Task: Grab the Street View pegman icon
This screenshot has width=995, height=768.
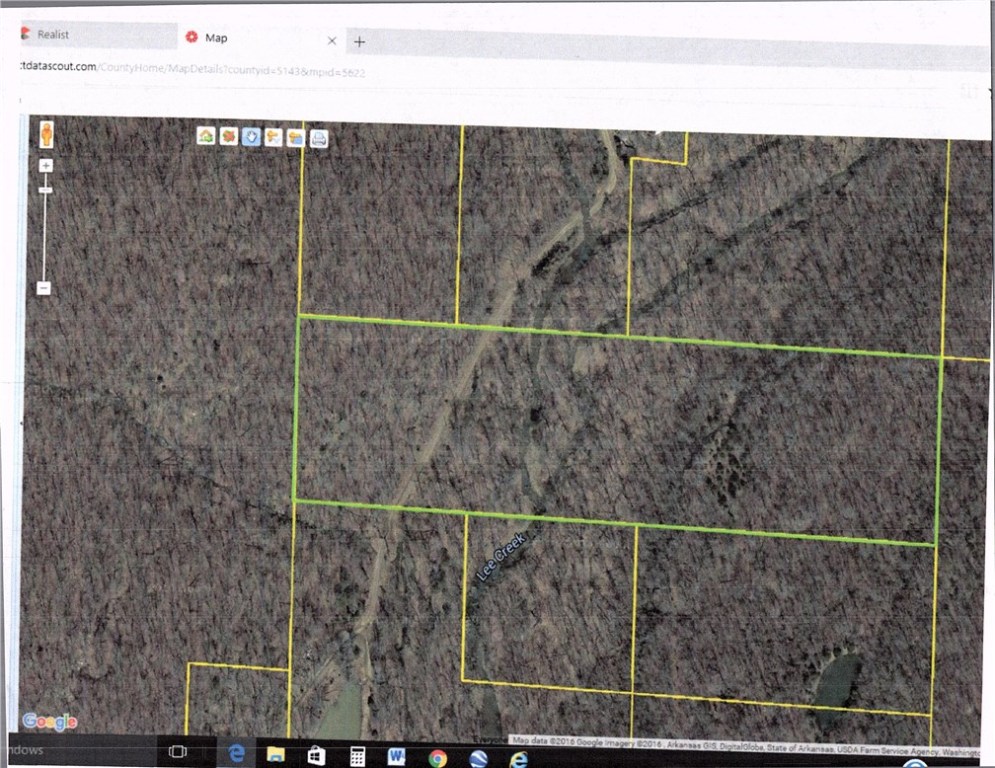Action: (46, 135)
